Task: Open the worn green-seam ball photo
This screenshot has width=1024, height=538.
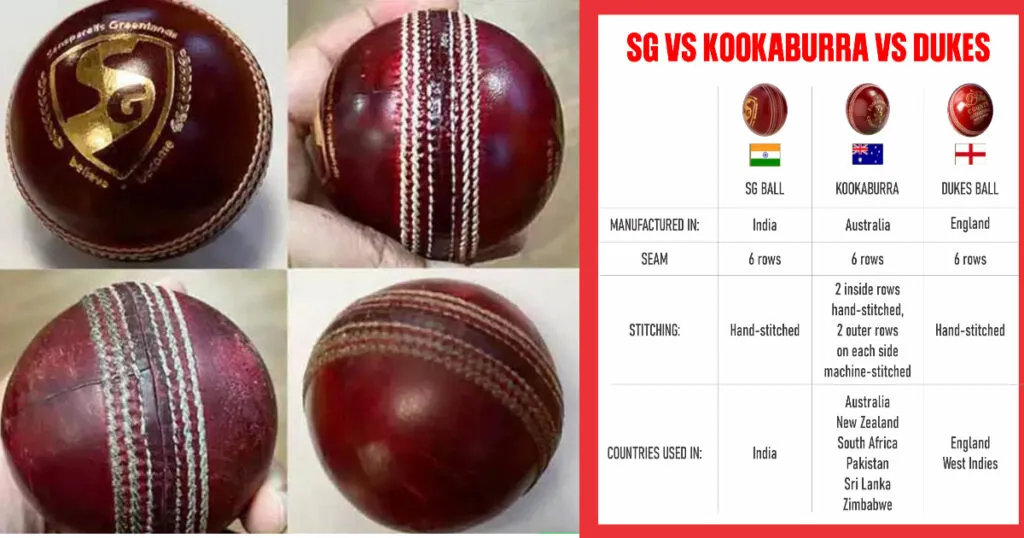Action: coord(143,404)
